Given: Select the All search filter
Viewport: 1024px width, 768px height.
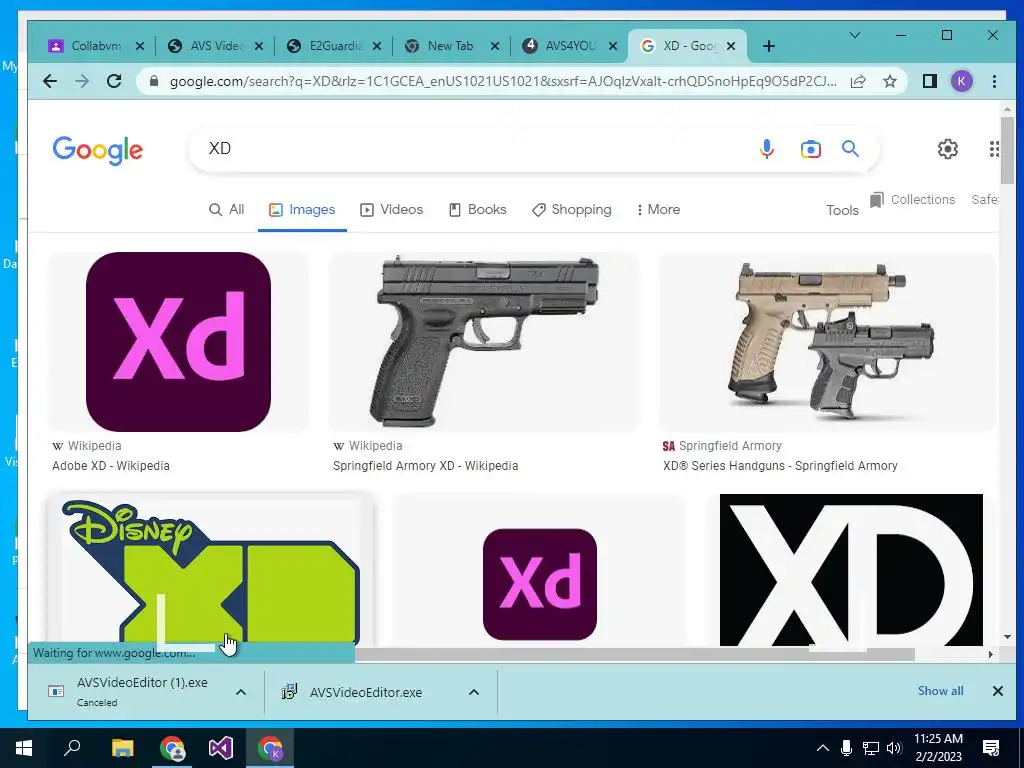Looking at the screenshot, I should 227,210.
